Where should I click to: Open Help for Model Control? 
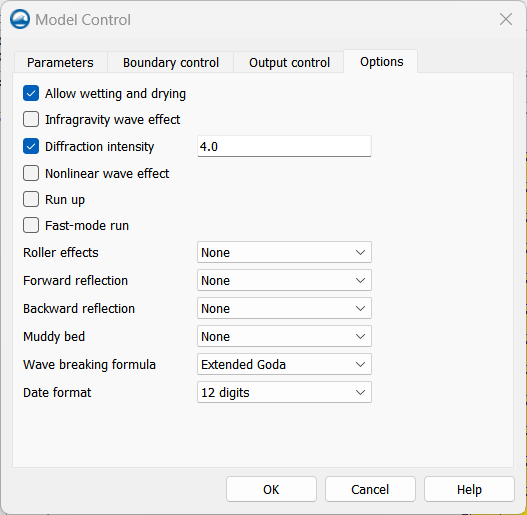click(x=469, y=489)
